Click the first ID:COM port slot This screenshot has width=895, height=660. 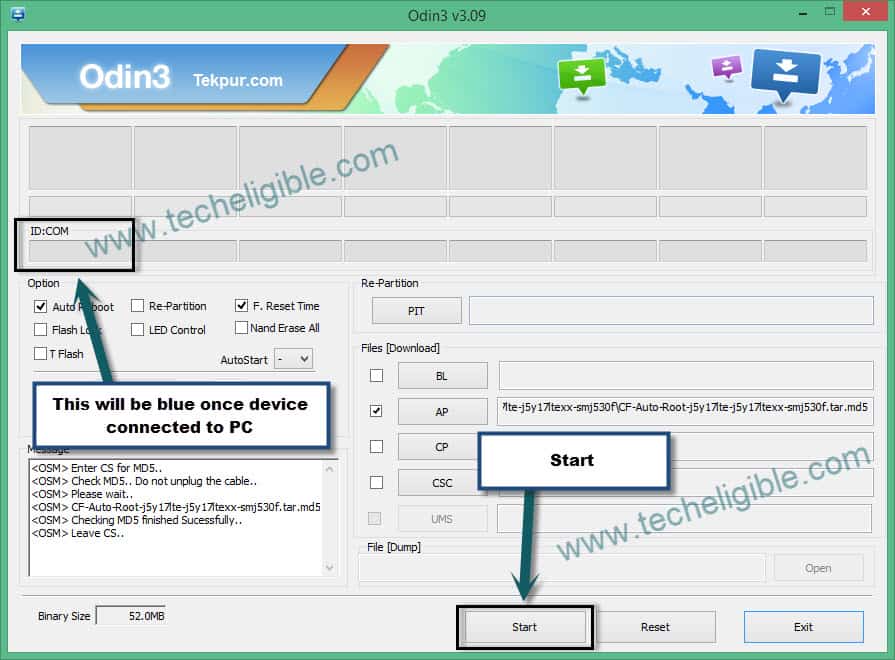click(80, 251)
